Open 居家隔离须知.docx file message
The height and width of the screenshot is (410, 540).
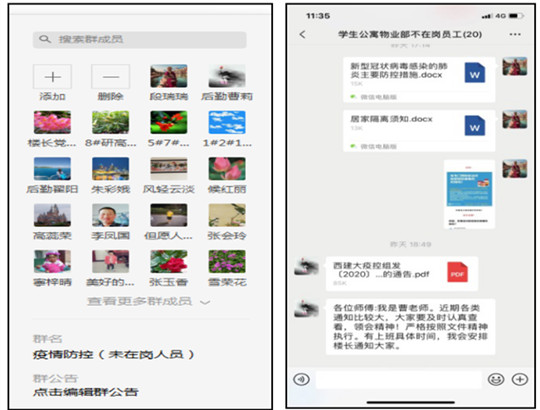pyautogui.click(x=419, y=131)
